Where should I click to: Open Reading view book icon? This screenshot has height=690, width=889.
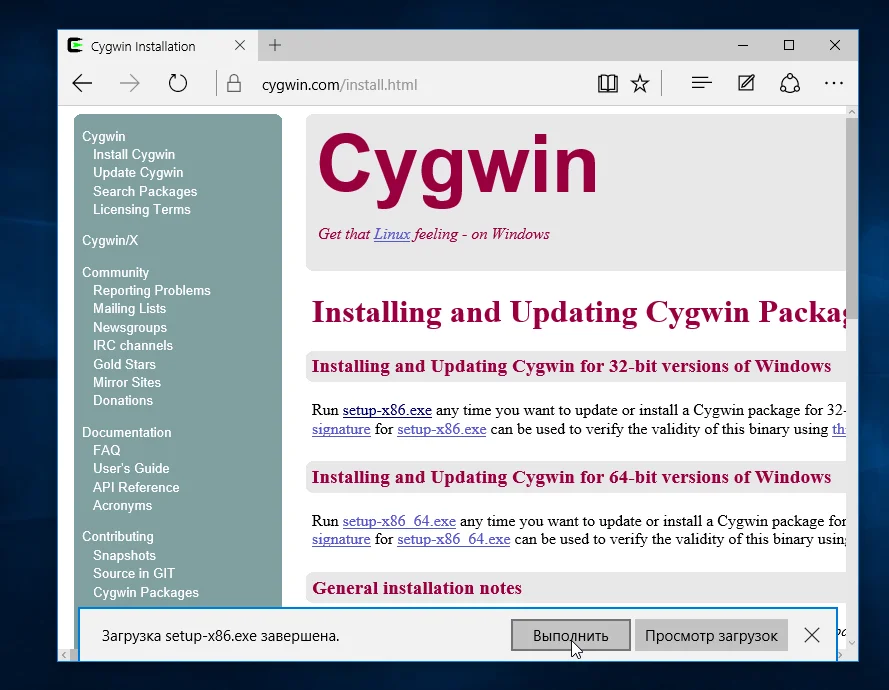click(607, 84)
